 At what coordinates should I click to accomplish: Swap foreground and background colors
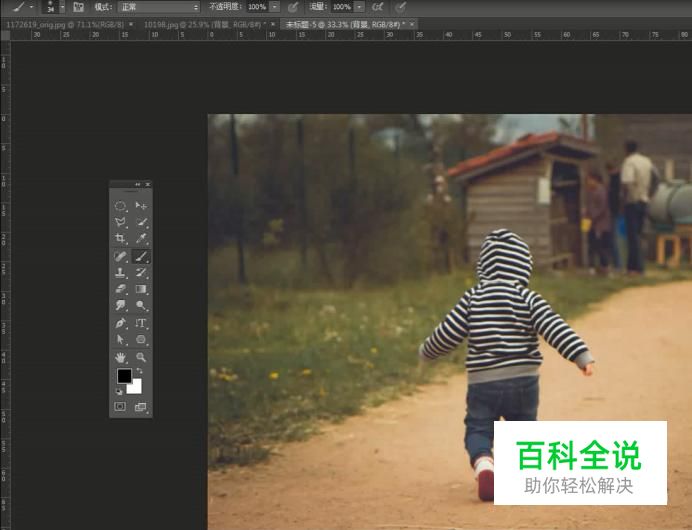(139, 372)
